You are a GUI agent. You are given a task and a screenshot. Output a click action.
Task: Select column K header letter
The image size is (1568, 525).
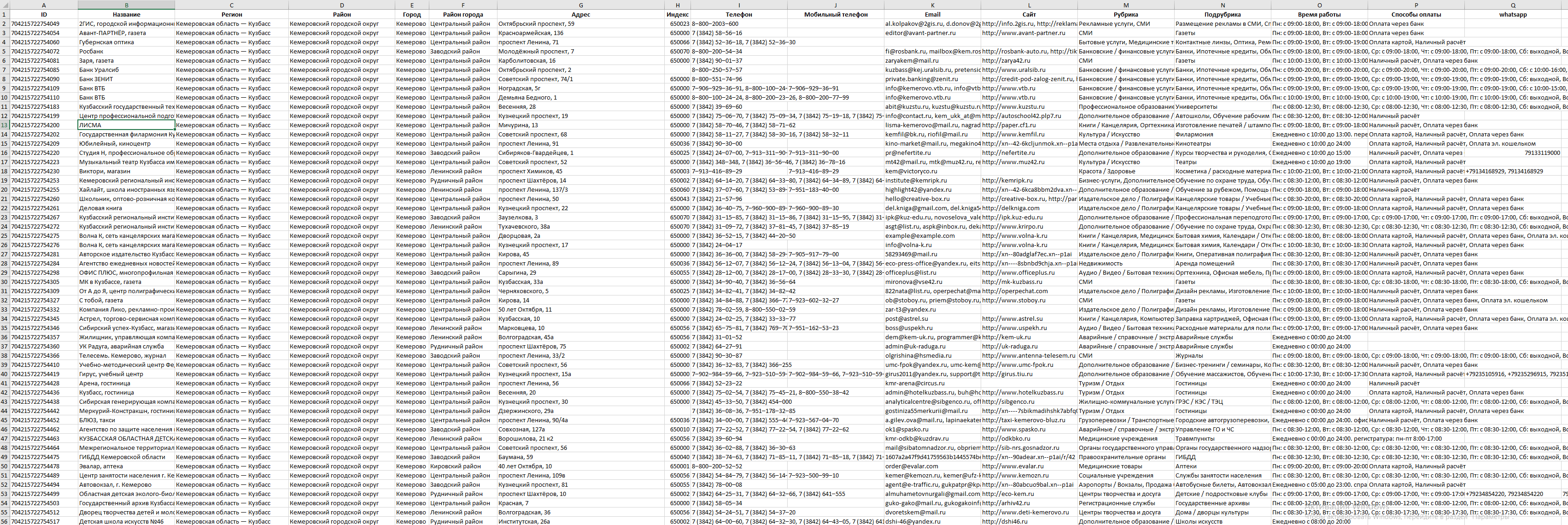tap(932, 5)
